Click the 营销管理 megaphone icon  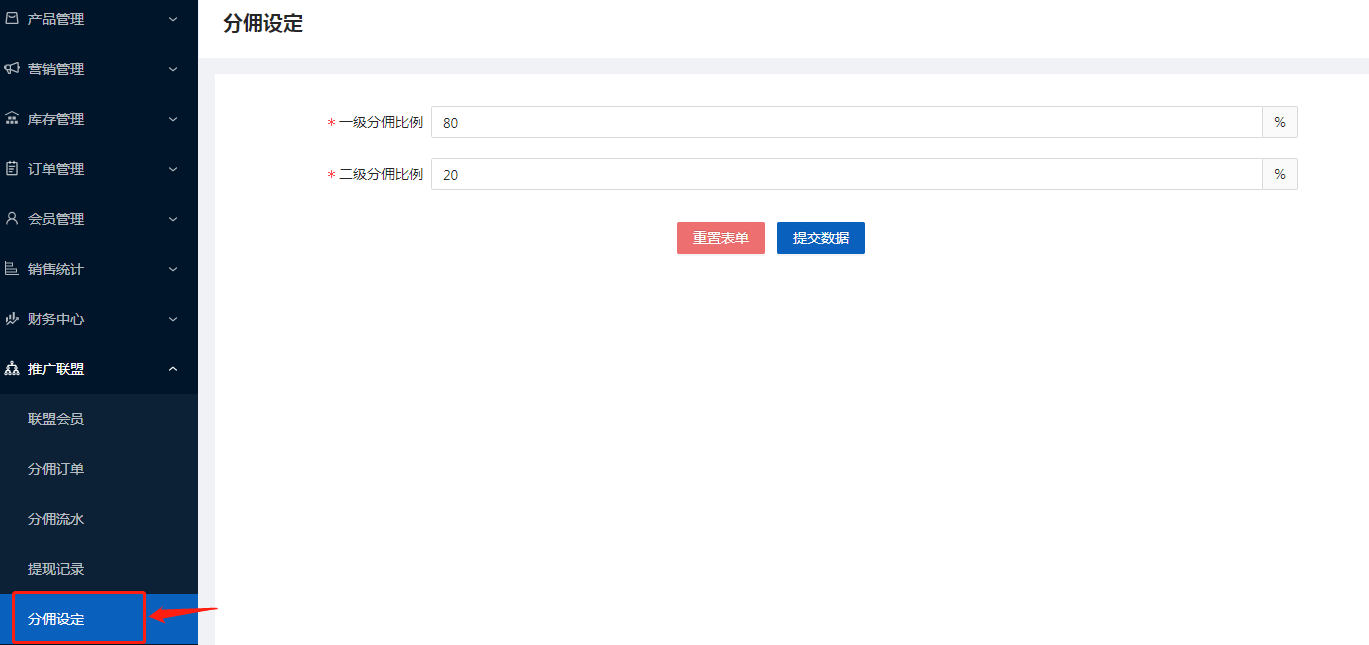click(x=12, y=69)
